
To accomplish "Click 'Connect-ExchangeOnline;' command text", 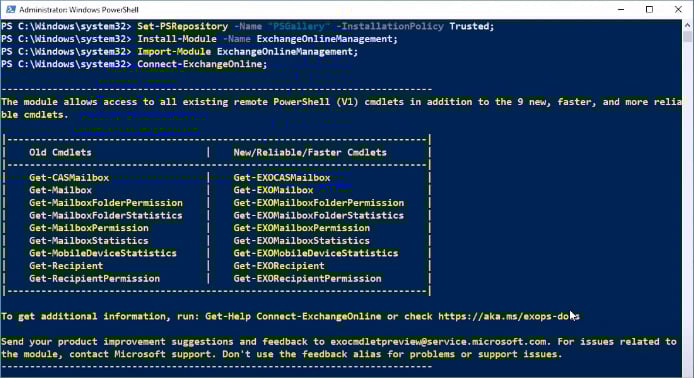I will point(202,64).
